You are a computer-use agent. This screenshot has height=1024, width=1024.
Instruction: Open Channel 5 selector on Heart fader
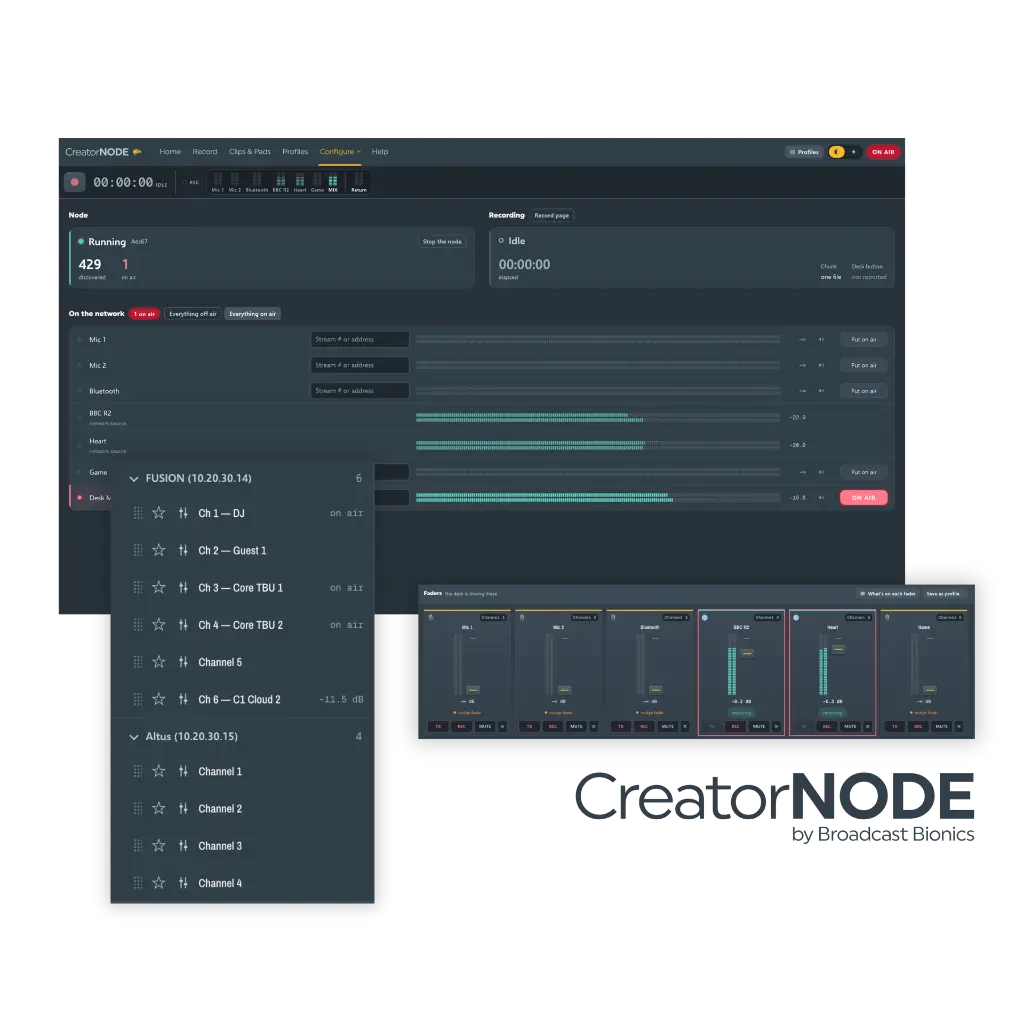pyautogui.click(x=859, y=617)
